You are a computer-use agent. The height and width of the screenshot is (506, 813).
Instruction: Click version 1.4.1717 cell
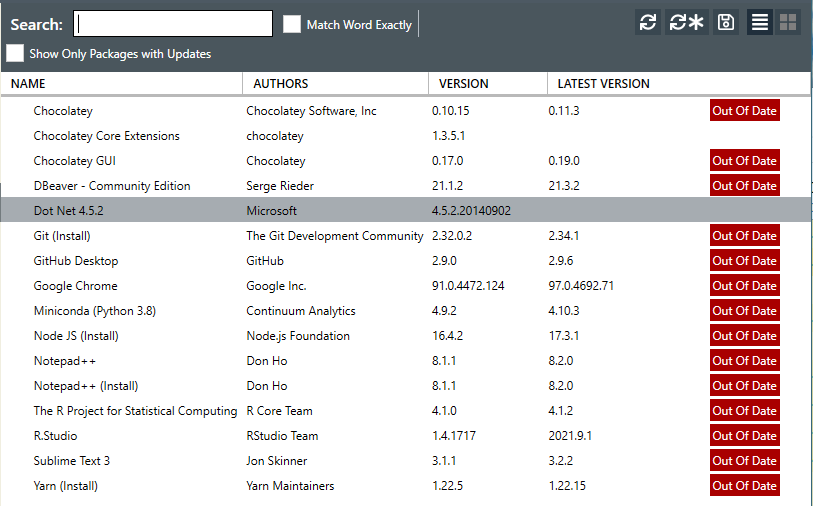(x=454, y=436)
